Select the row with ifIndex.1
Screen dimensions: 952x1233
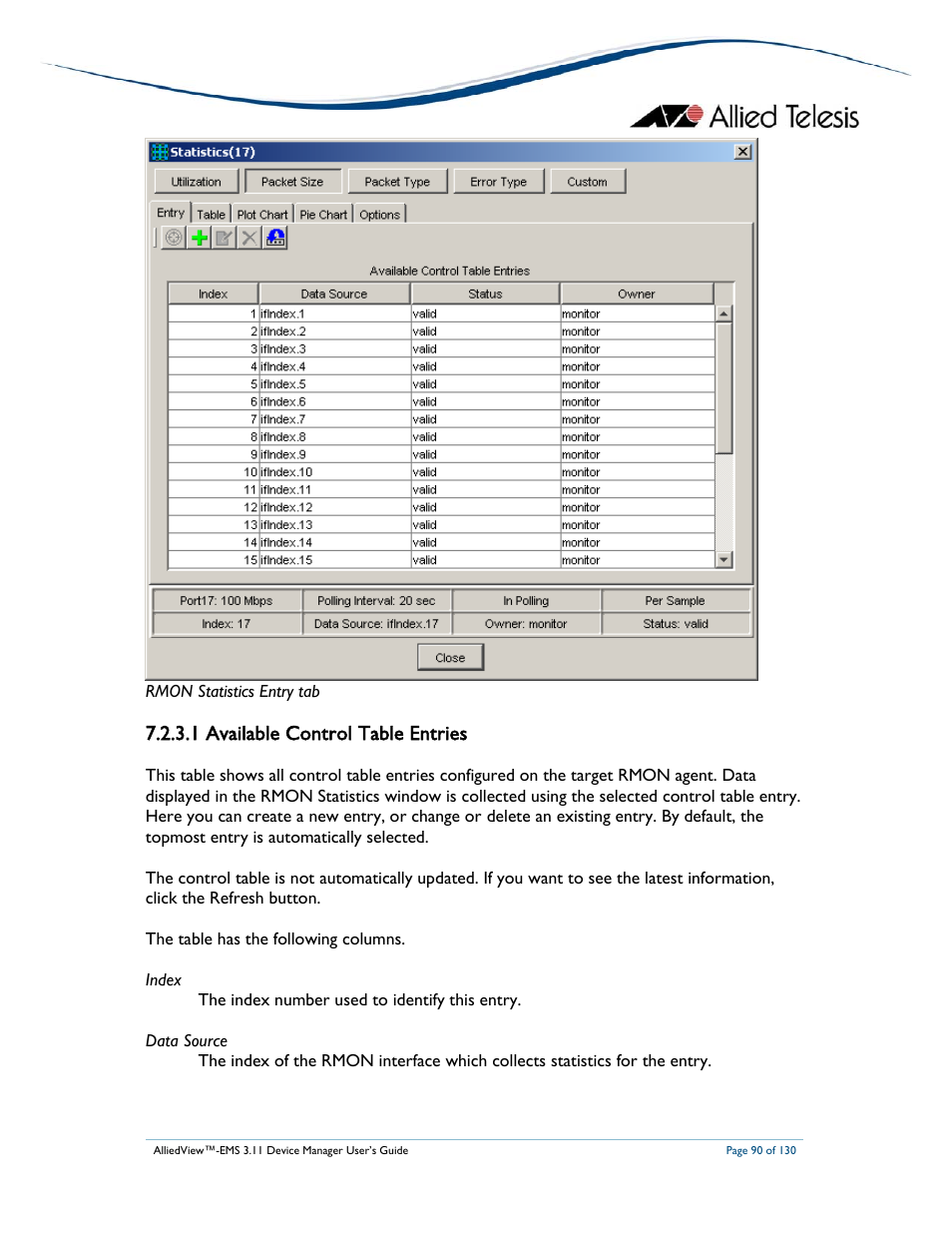442,313
